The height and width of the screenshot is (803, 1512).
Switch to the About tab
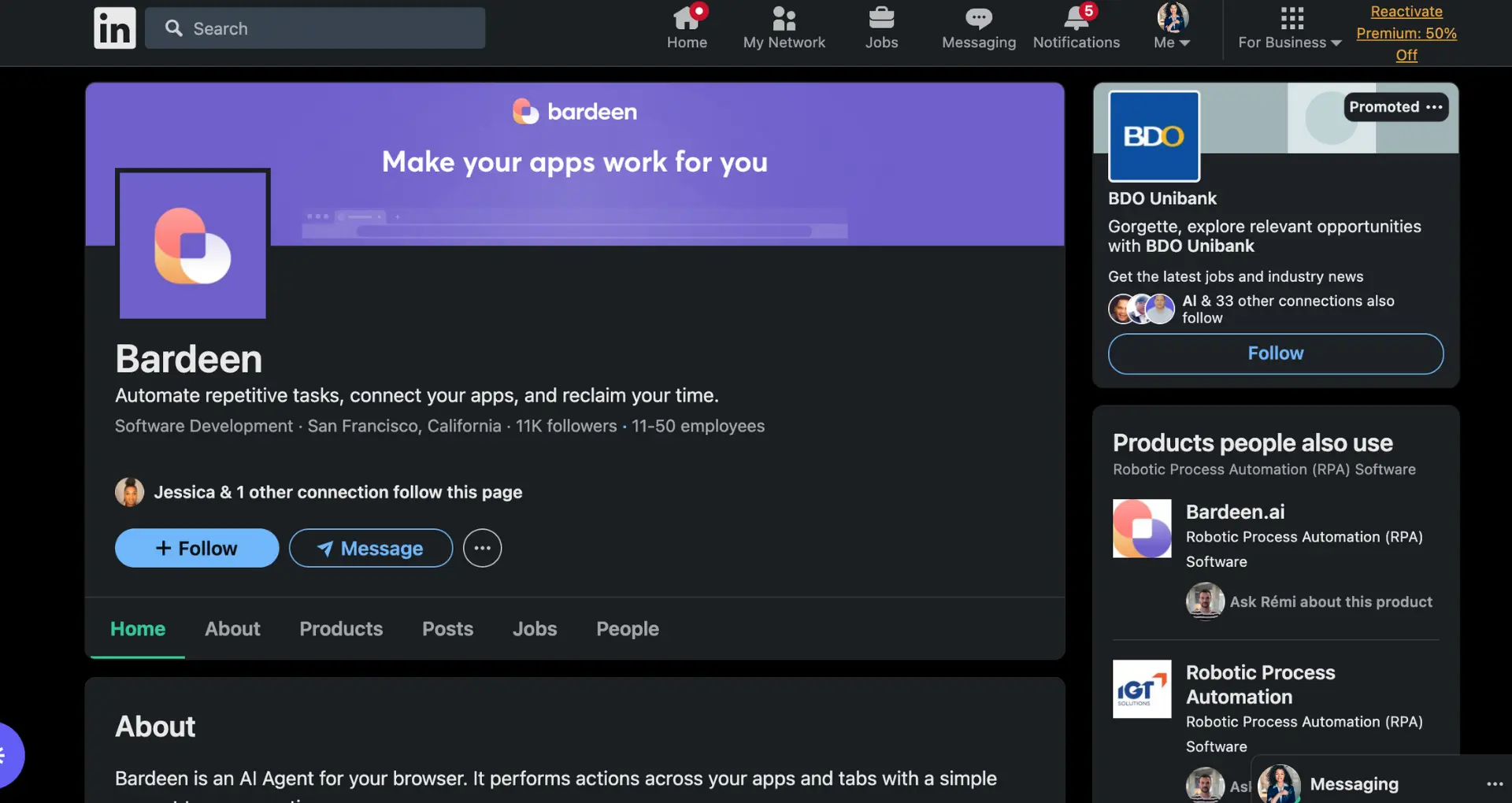(232, 629)
